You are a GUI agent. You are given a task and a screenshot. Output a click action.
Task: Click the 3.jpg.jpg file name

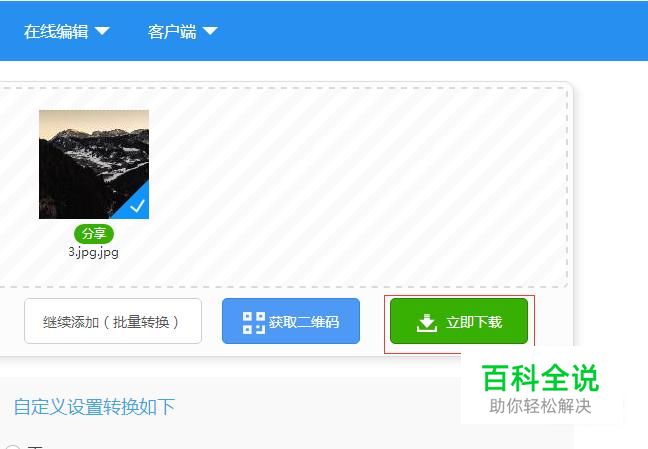94,252
